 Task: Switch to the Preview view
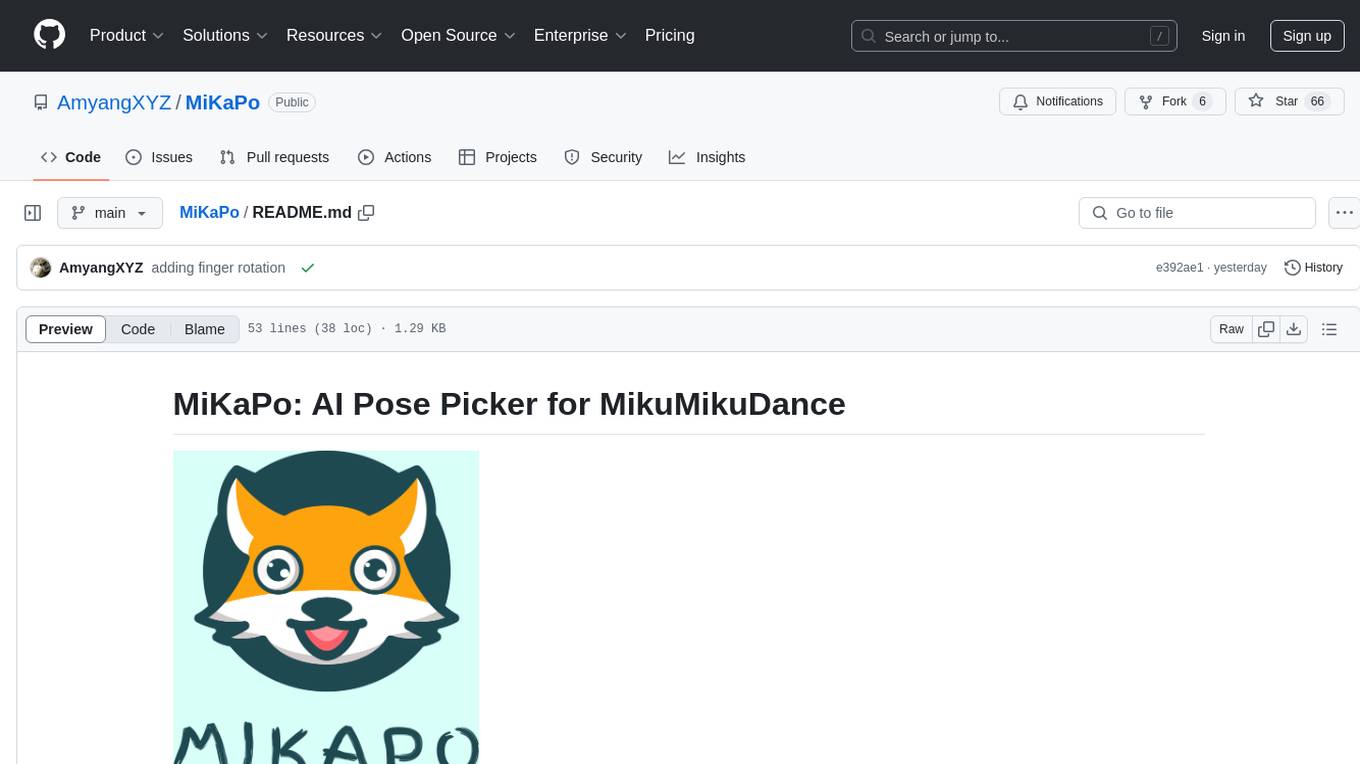click(66, 329)
